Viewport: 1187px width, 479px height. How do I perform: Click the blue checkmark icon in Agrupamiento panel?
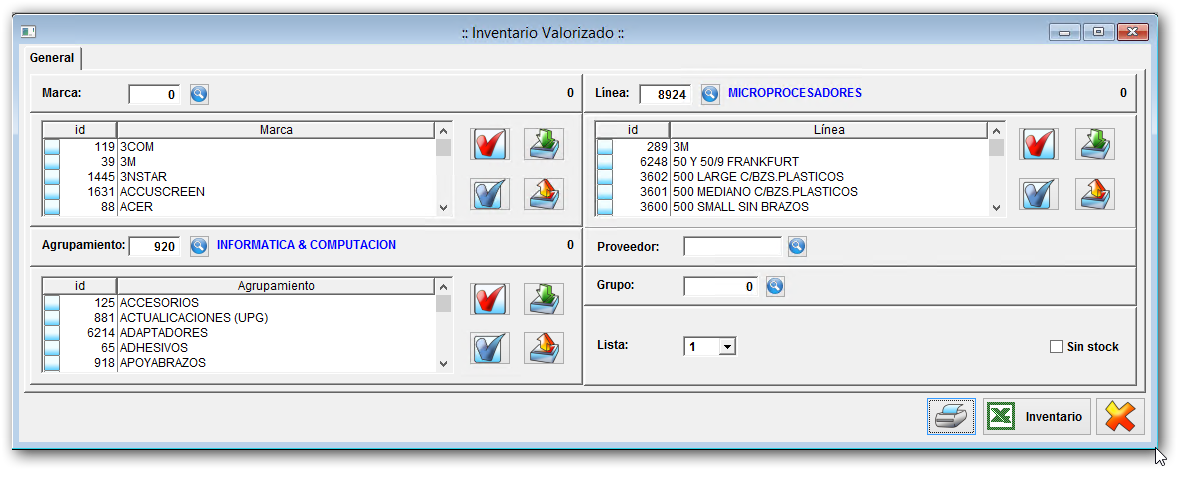(490, 348)
